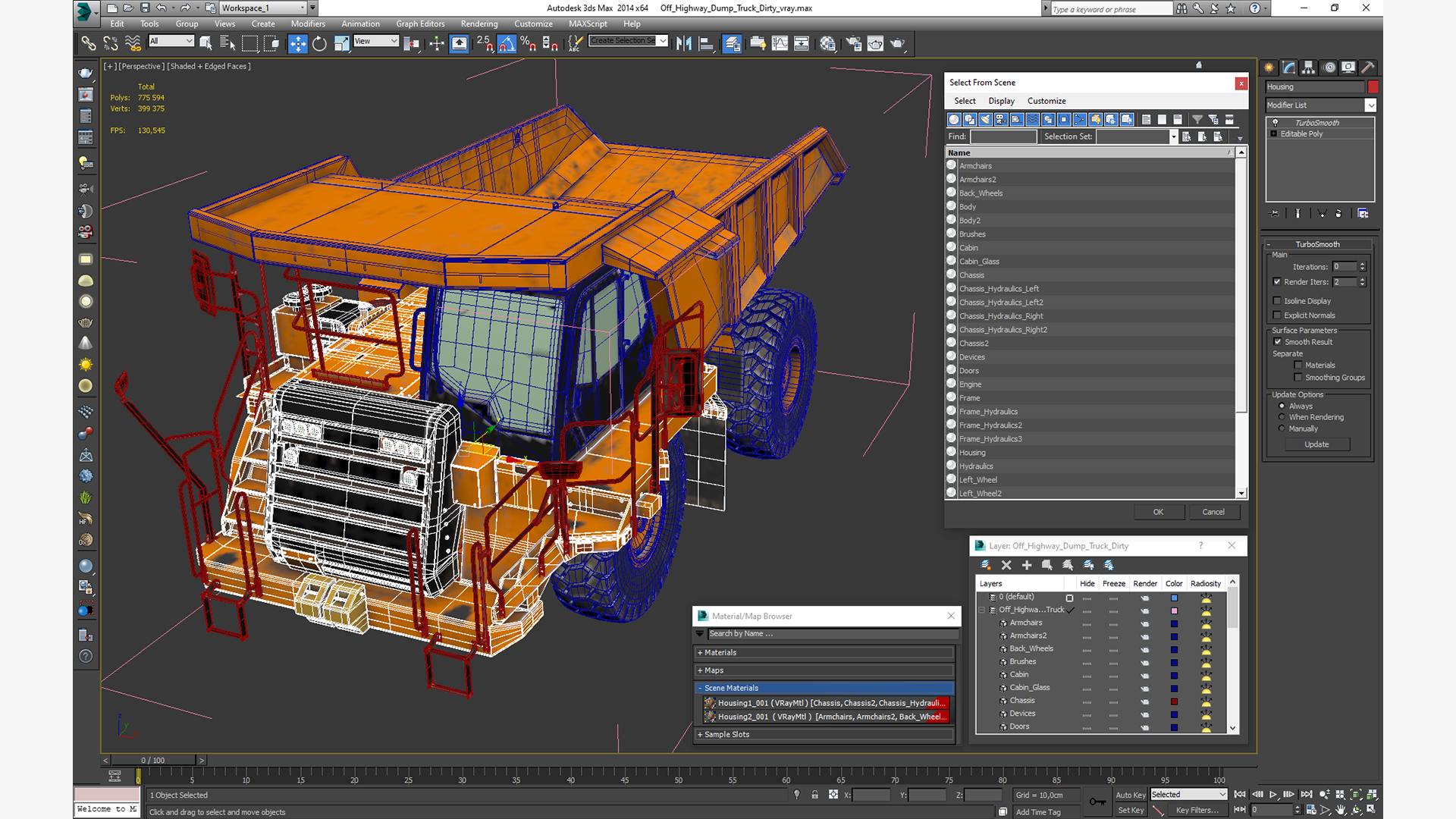Activate the Select and Scale tool
Viewport: 1456px width, 819px height.
pos(341,43)
